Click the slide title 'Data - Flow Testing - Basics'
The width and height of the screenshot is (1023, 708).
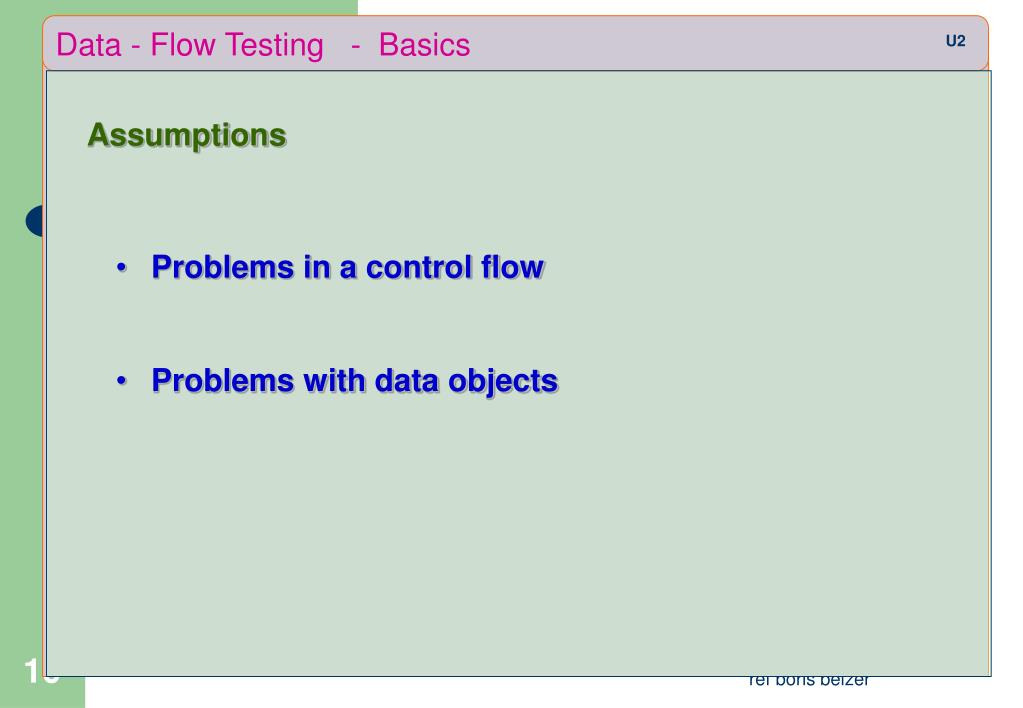click(x=263, y=45)
